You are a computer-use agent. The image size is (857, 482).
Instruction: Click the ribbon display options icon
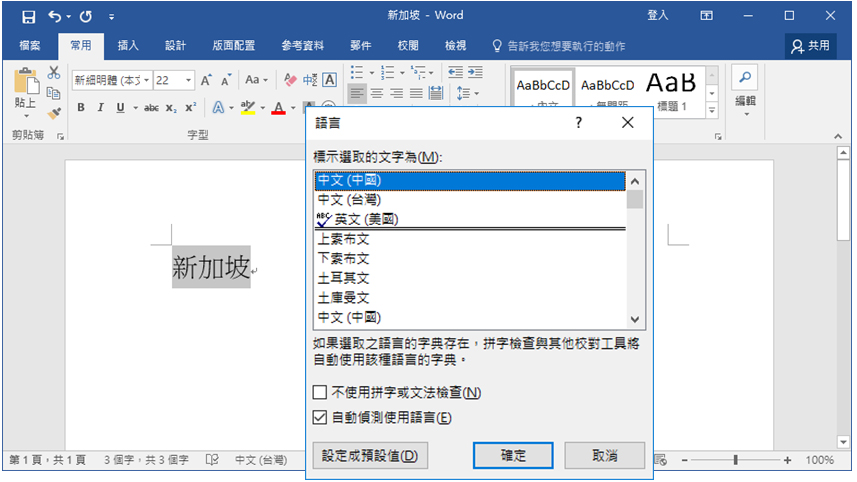(x=706, y=16)
